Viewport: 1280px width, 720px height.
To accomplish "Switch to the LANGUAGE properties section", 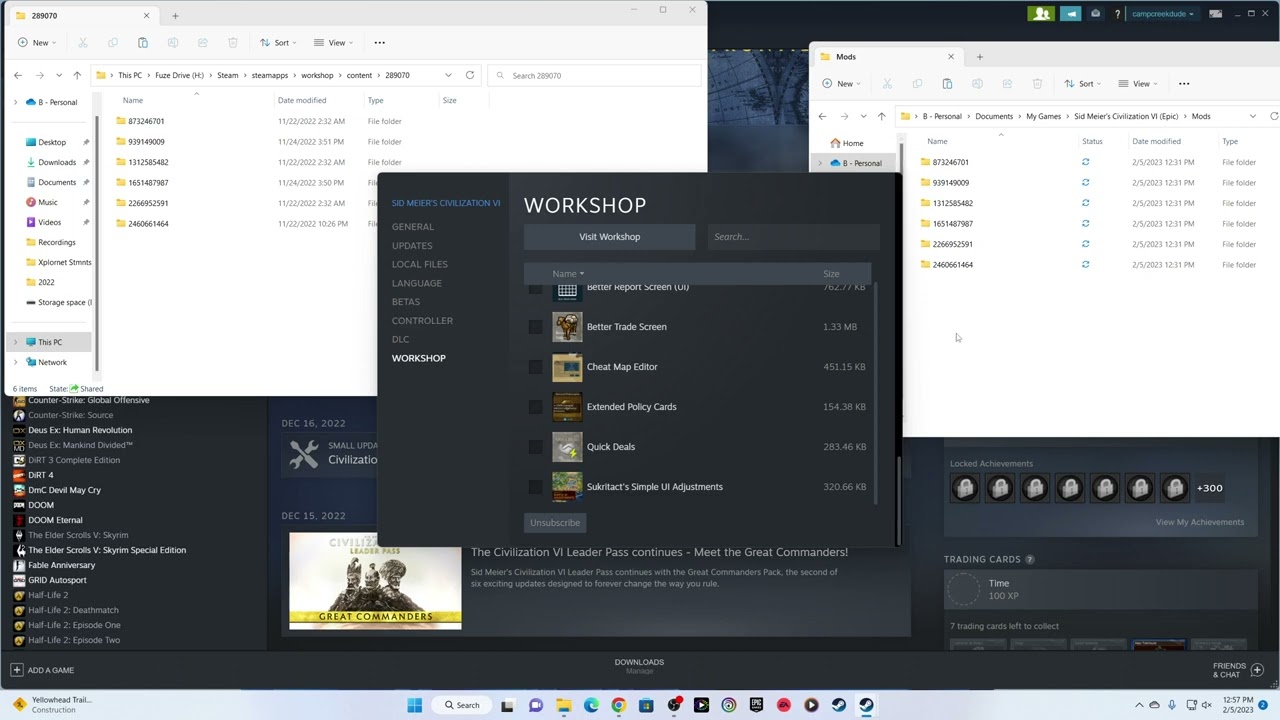I will [x=417, y=284].
